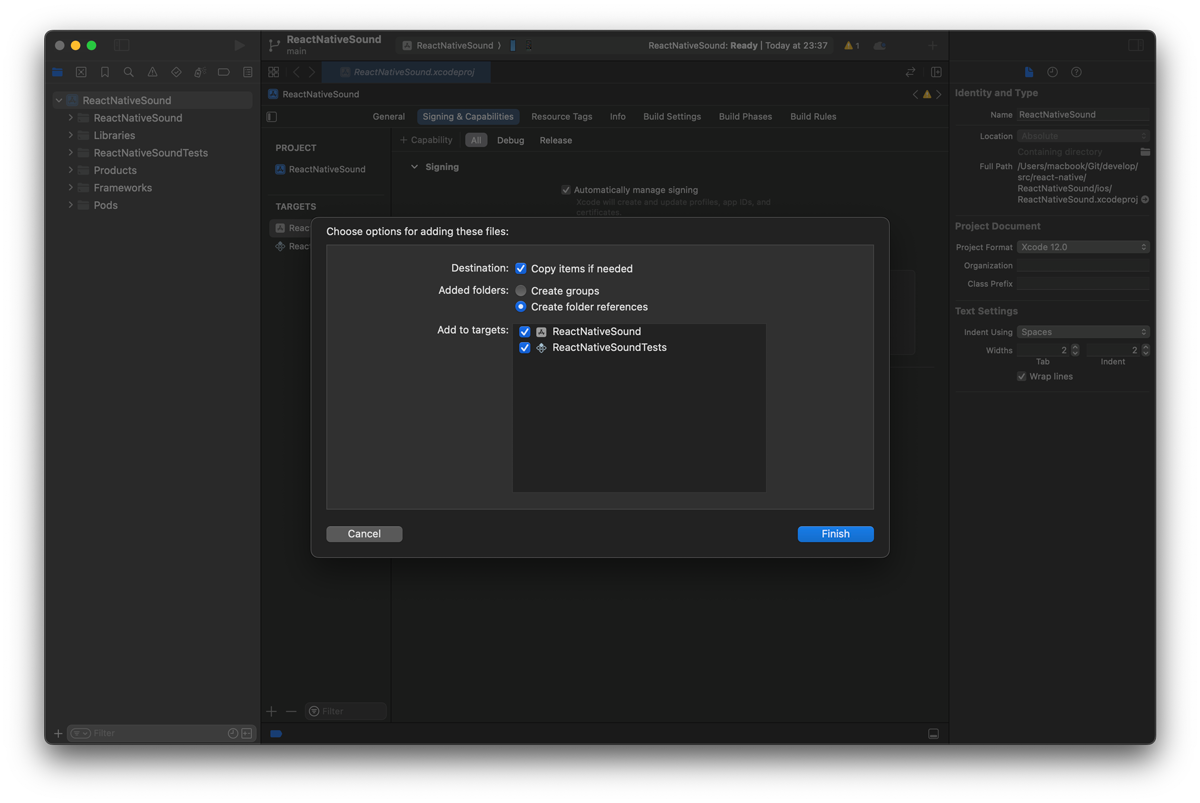The image size is (1200, 803).
Task: Select the File inspector icon
Action: click(x=1029, y=72)
